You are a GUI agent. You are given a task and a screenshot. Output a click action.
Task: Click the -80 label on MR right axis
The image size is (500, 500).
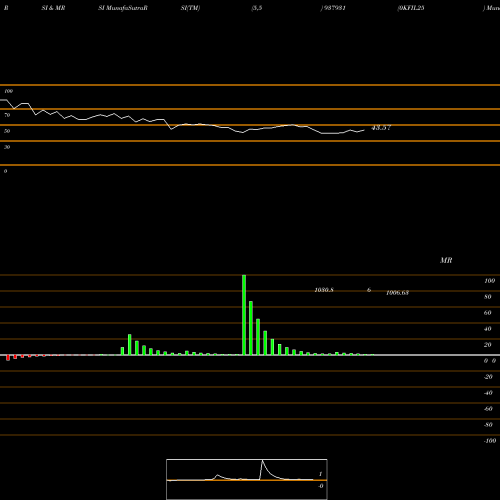[488, 425]
